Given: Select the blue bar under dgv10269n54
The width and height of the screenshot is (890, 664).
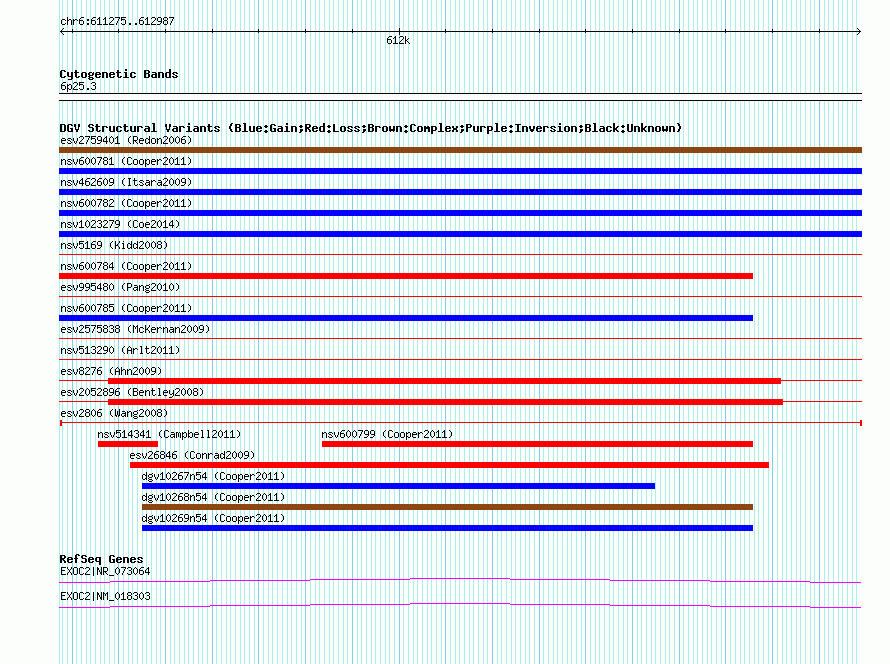Looking at the screenshot, I should coord(447,528).
